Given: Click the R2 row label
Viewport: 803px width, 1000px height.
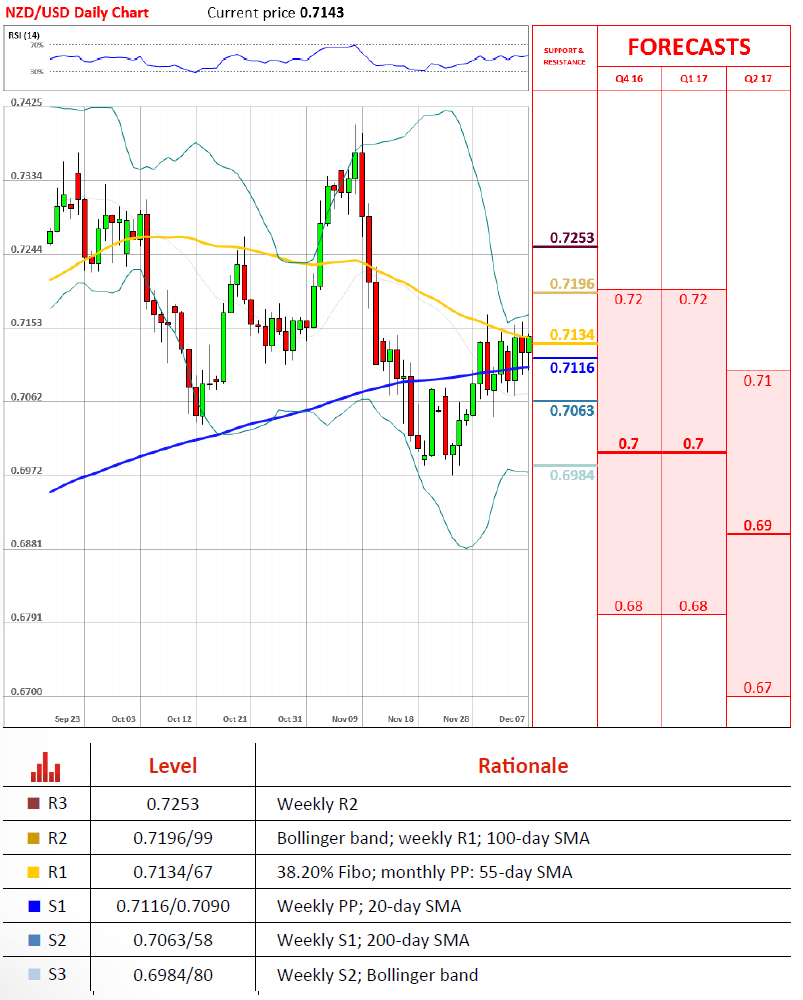Looking at the screenshot, I should coord(57,838).
